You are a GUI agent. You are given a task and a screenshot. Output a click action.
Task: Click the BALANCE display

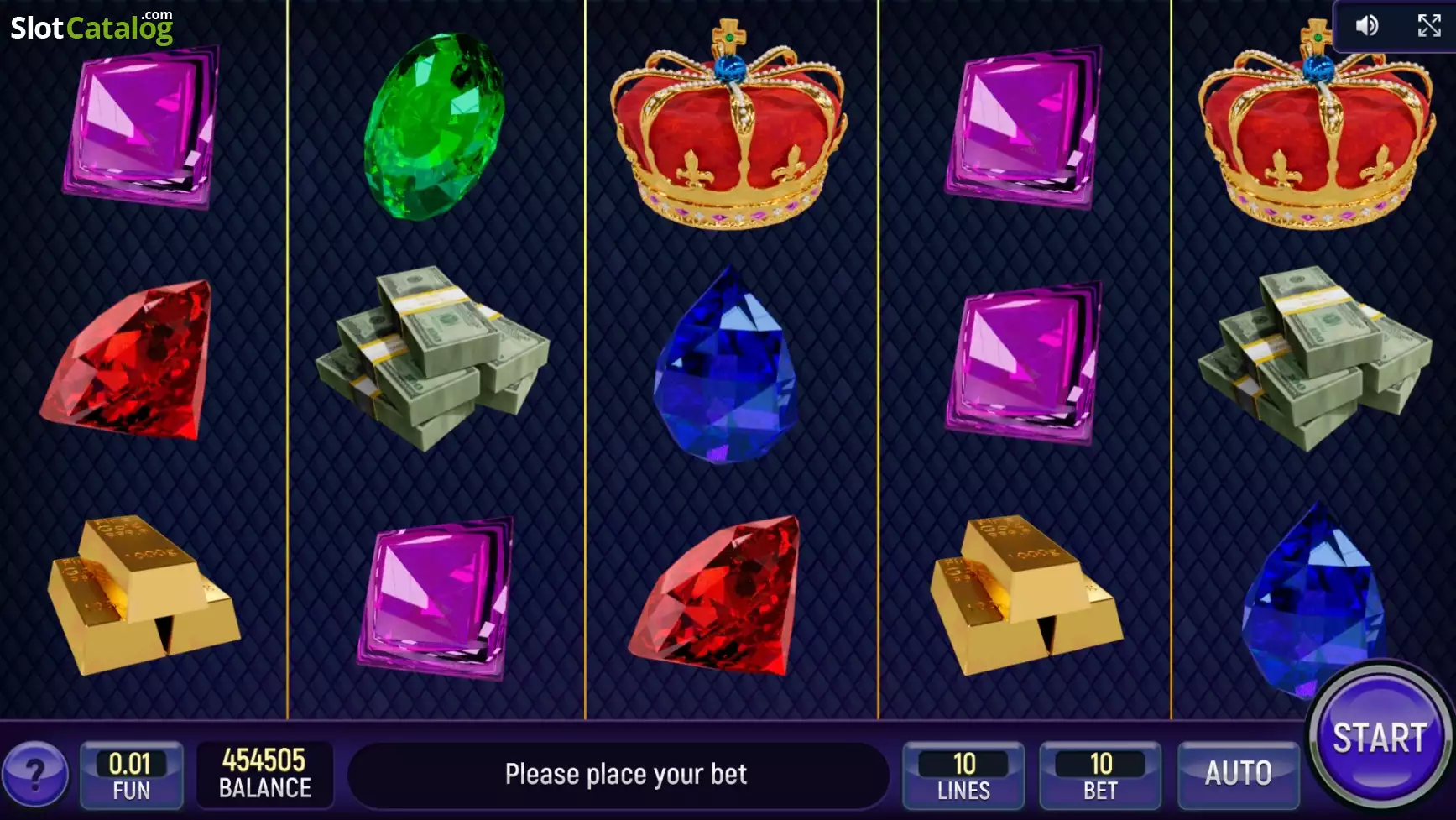(x=264, y=774)
